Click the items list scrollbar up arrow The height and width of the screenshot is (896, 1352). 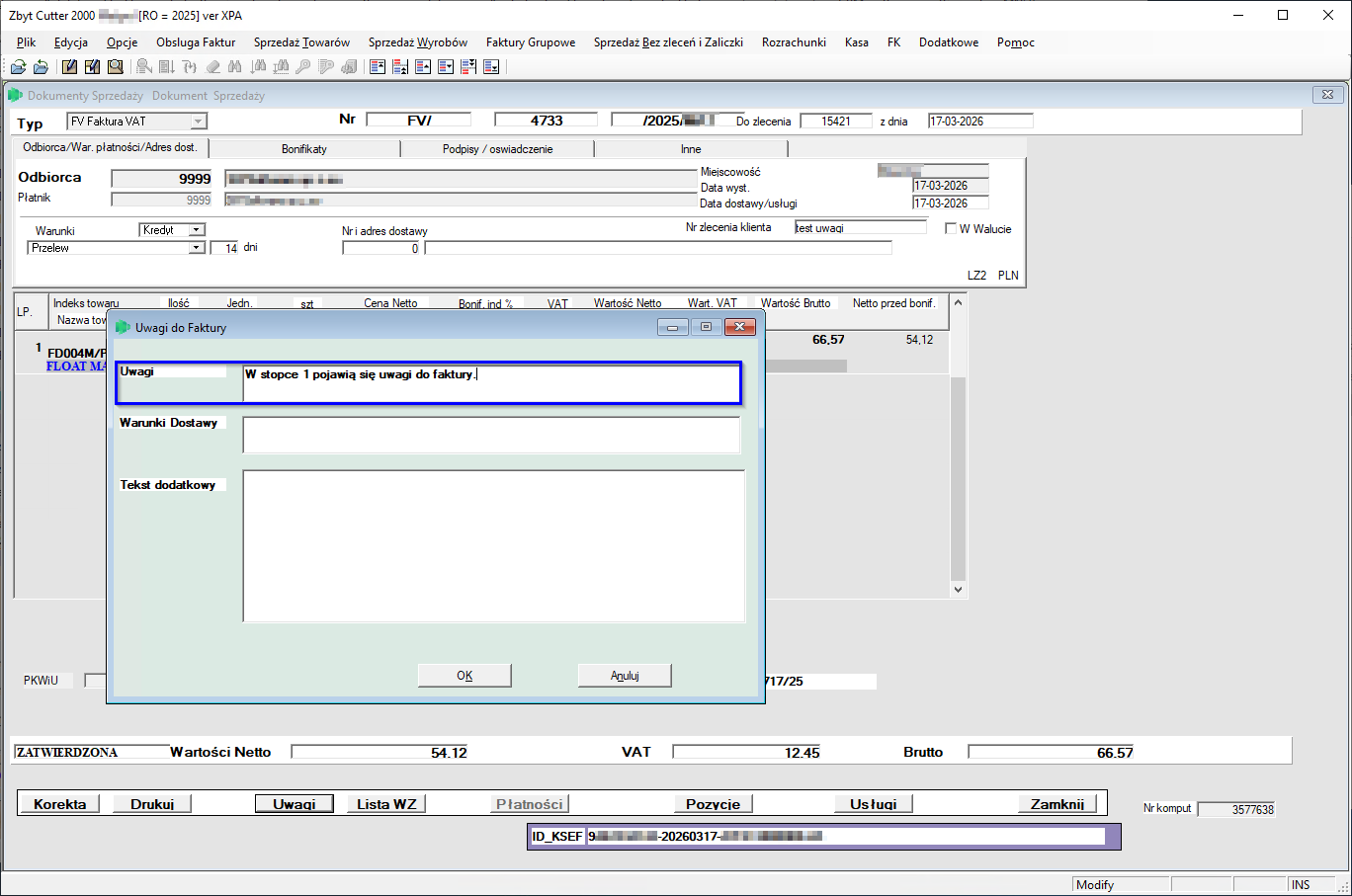(958, 302)
